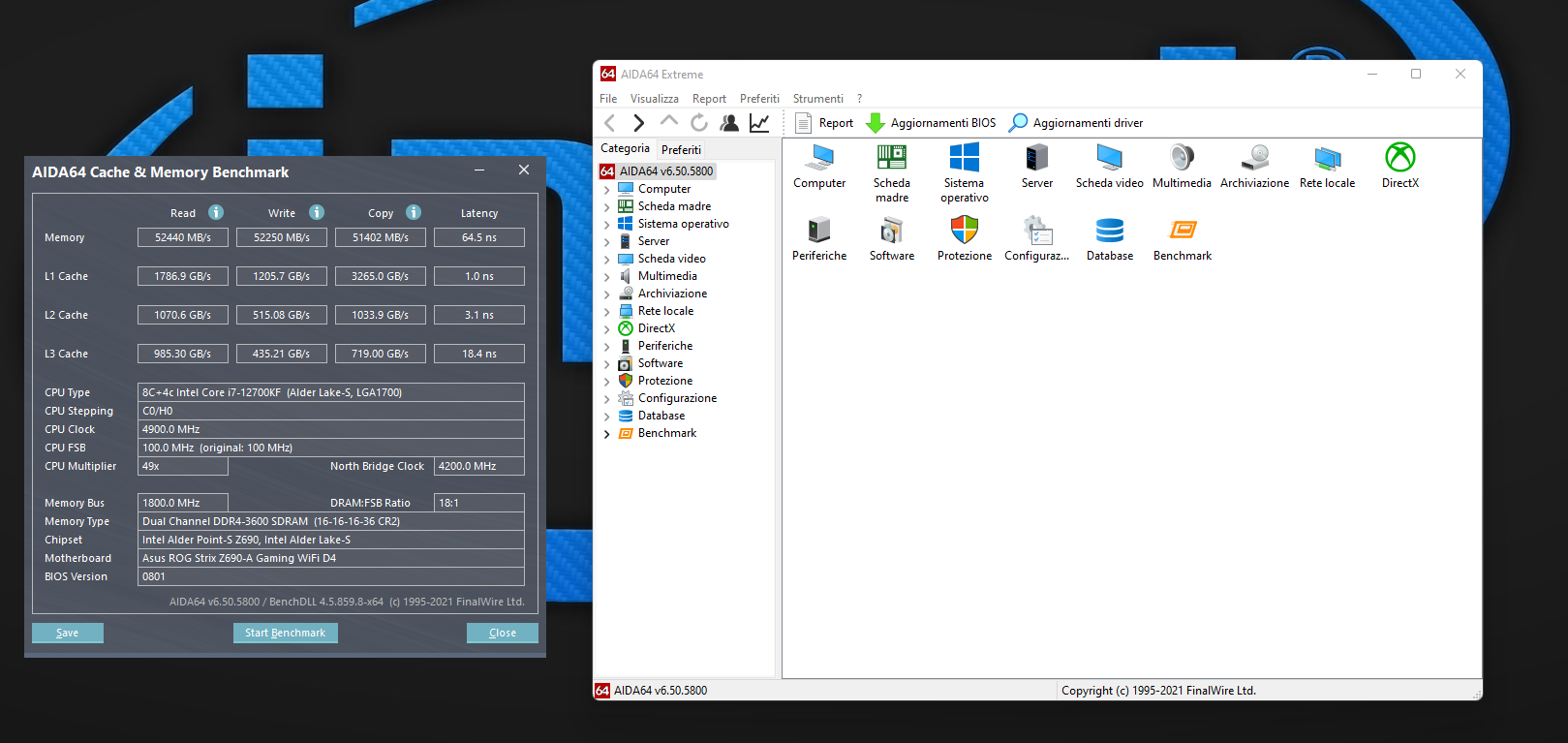Screen dimensions: 1568x743
Task: Click Aggiornamenti BIOS toolbar button
Action: point(931,123)
